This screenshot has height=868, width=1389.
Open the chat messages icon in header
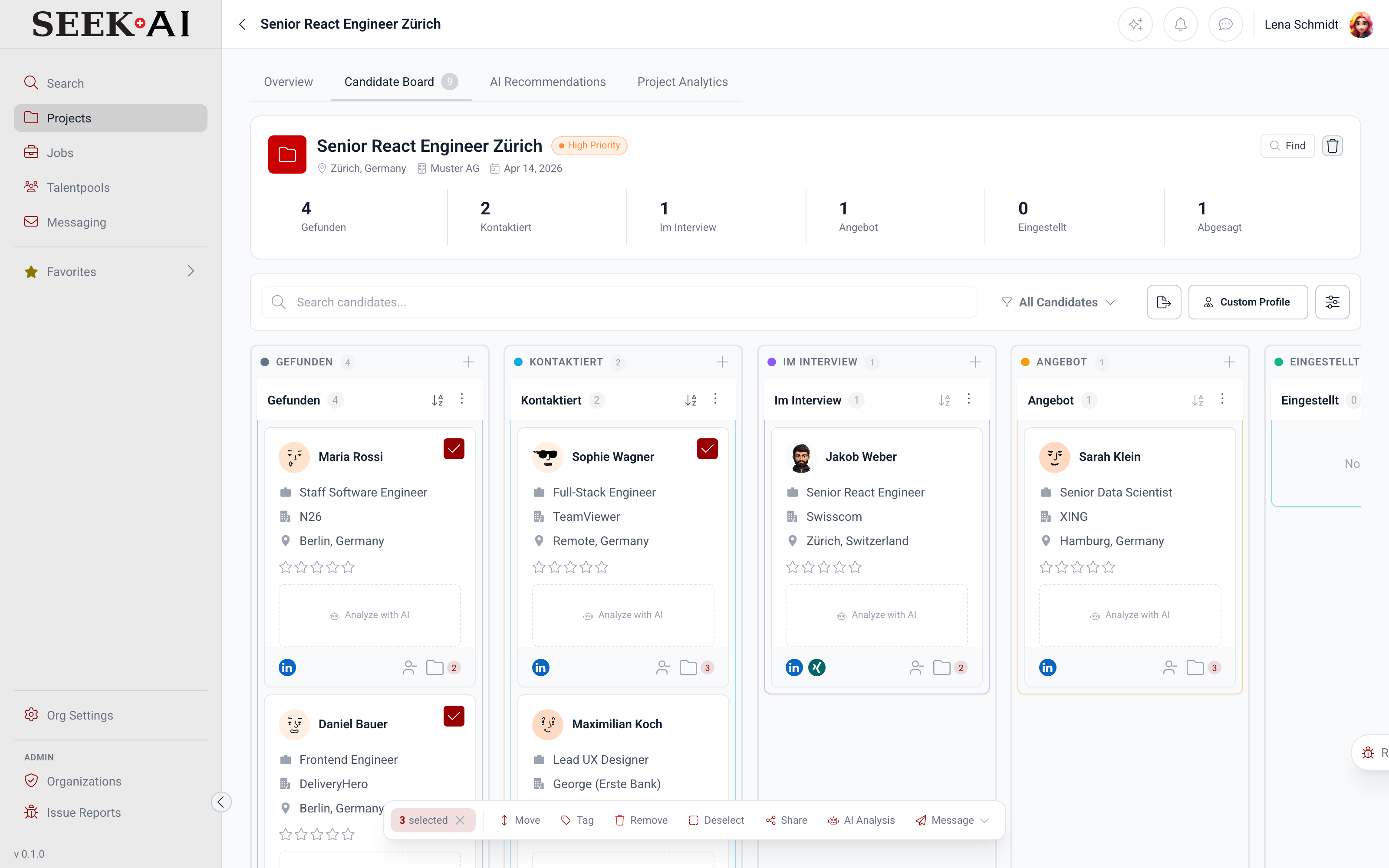coord(1225,24)
